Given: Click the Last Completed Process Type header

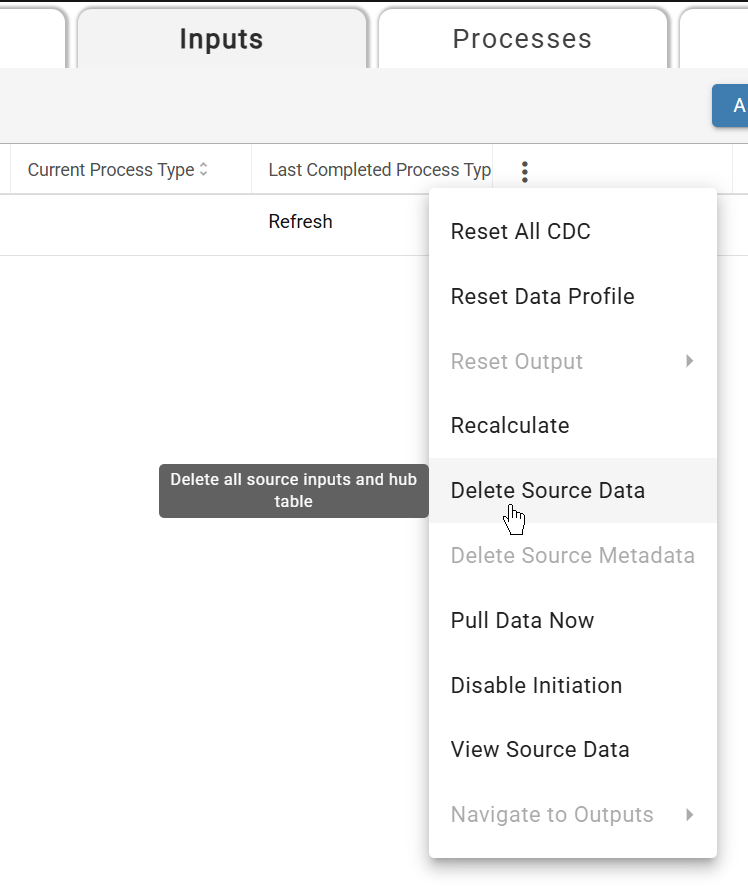Looking at the screenshot, I should [x=377, y=169].
